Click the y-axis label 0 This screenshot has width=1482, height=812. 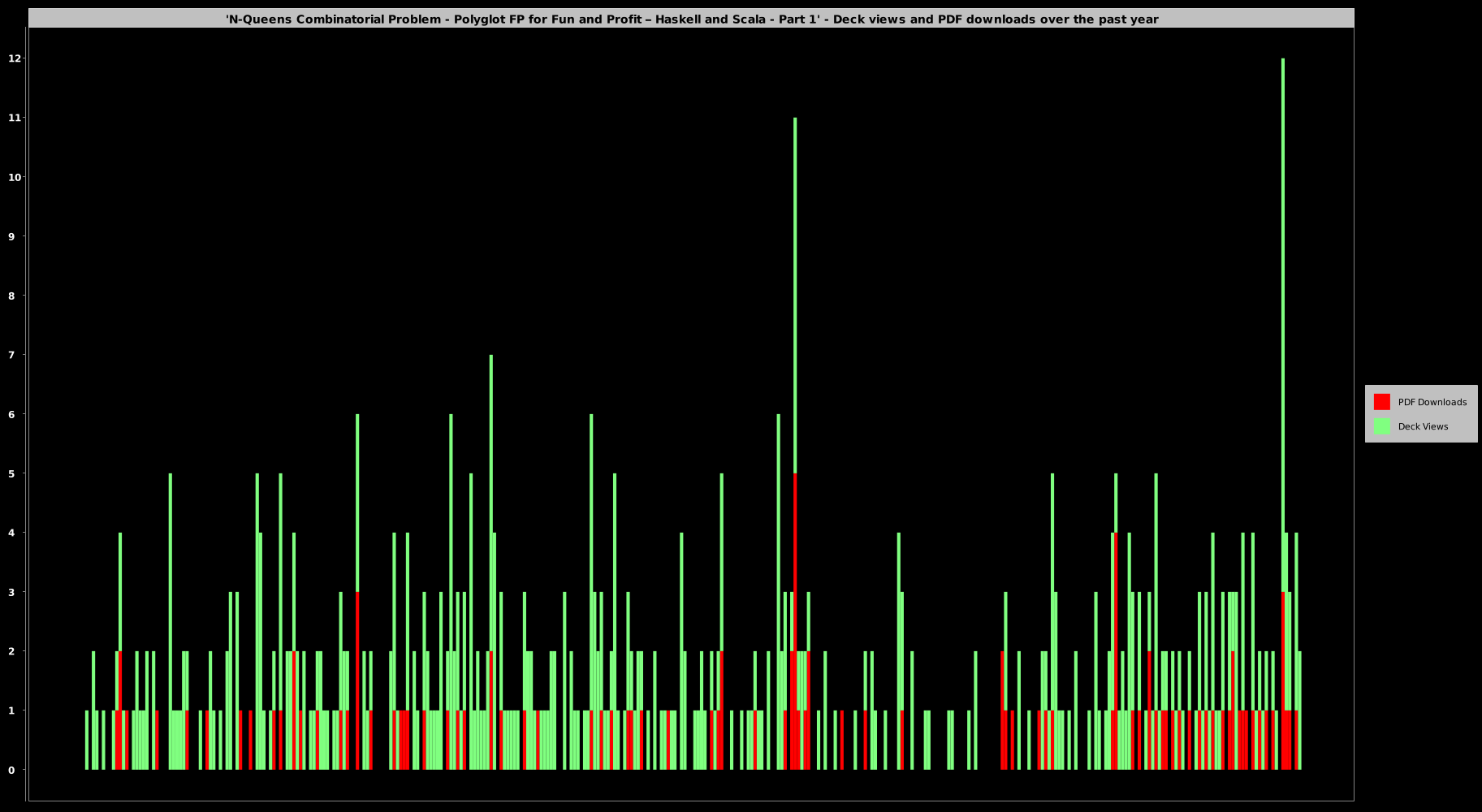coord(11,770)
